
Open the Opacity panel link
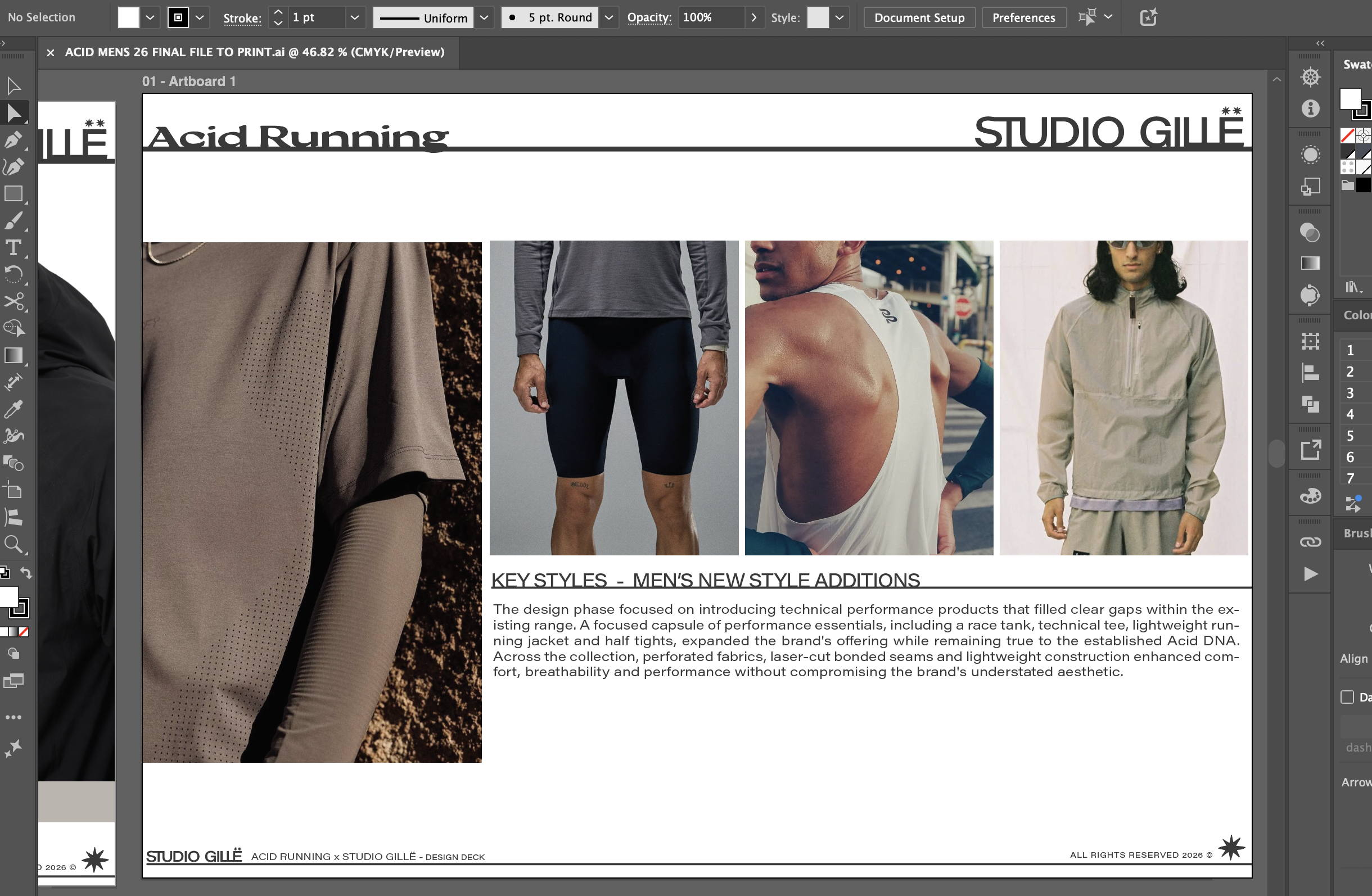[649, 18]
